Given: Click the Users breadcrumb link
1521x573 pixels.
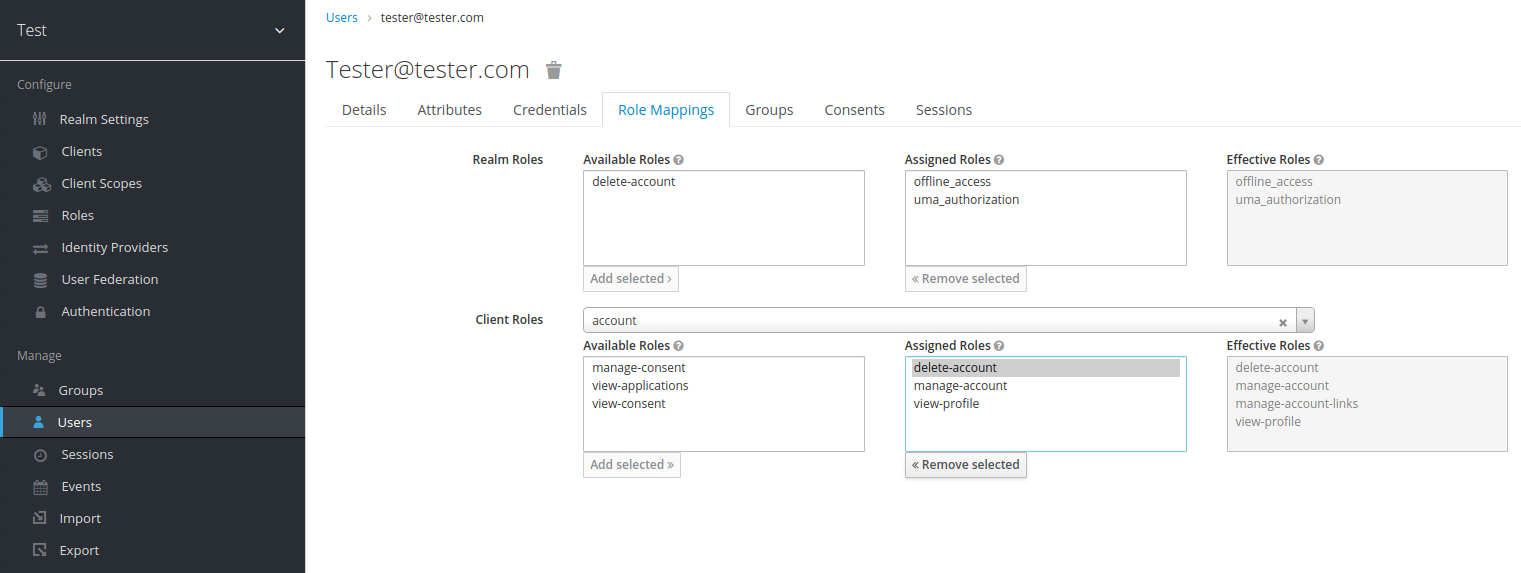Looking at the screenshot, I should [x=342, y=18].
